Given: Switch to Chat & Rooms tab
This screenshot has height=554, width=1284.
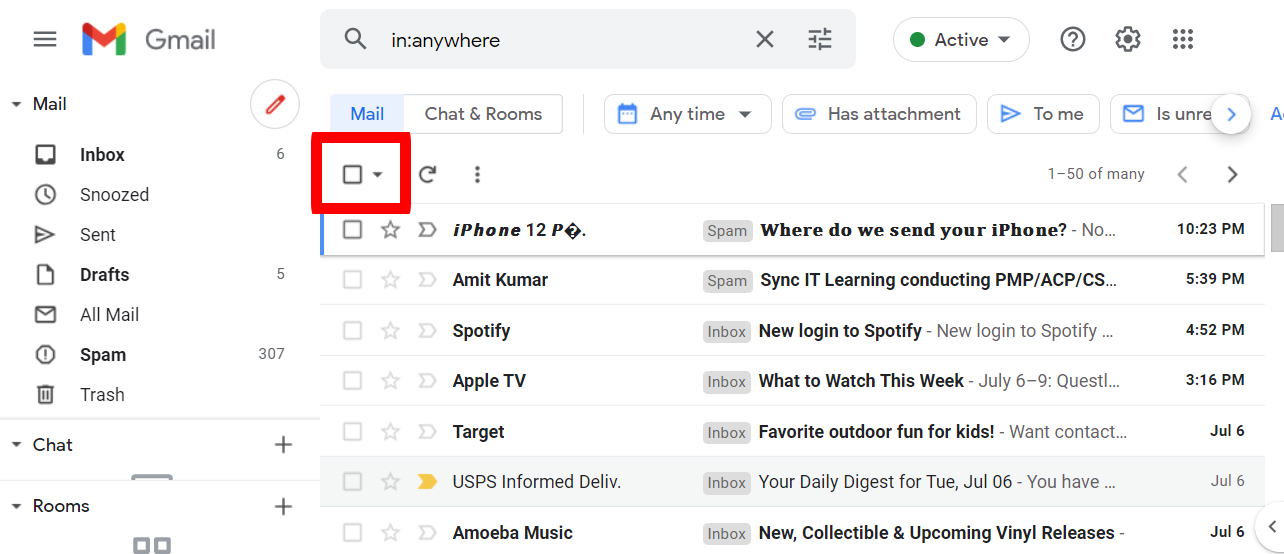Looking at the screenshot, I should 483,114.
